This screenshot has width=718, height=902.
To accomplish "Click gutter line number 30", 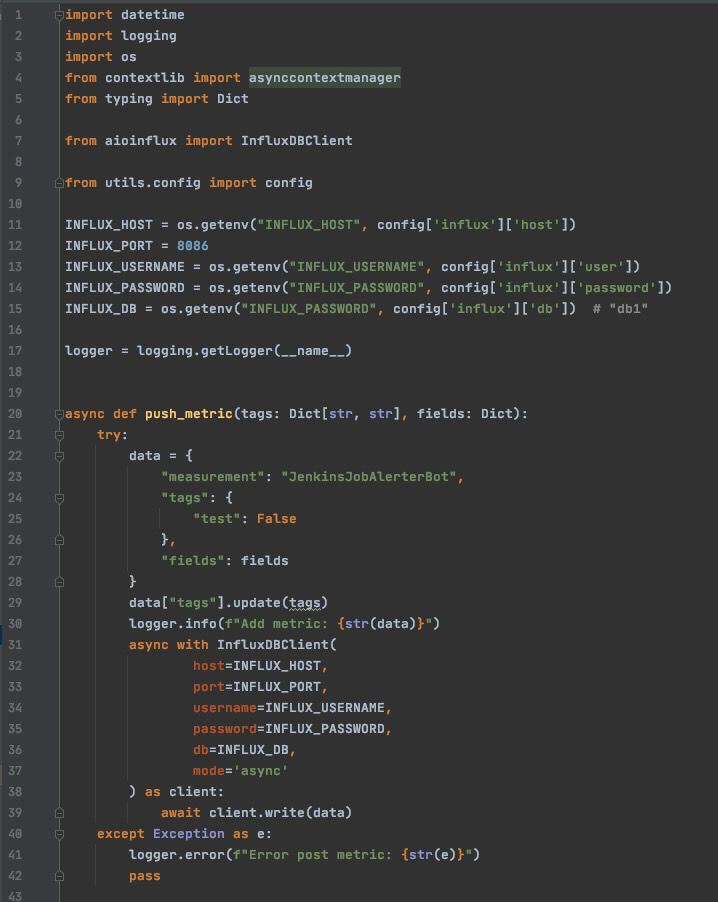I will click(x=15, y=624).
